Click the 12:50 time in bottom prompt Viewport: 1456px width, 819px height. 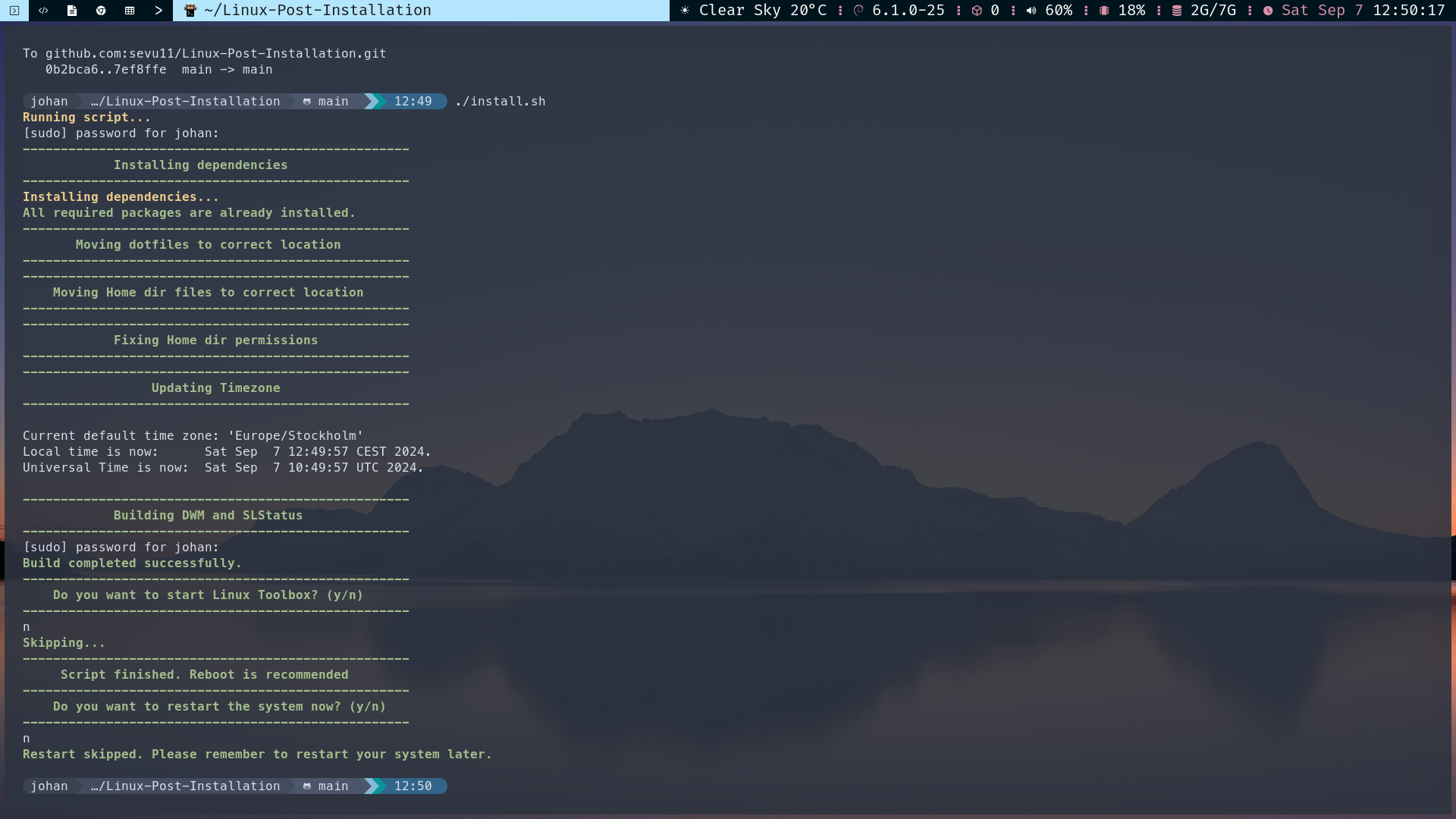[x=413, y=786]
